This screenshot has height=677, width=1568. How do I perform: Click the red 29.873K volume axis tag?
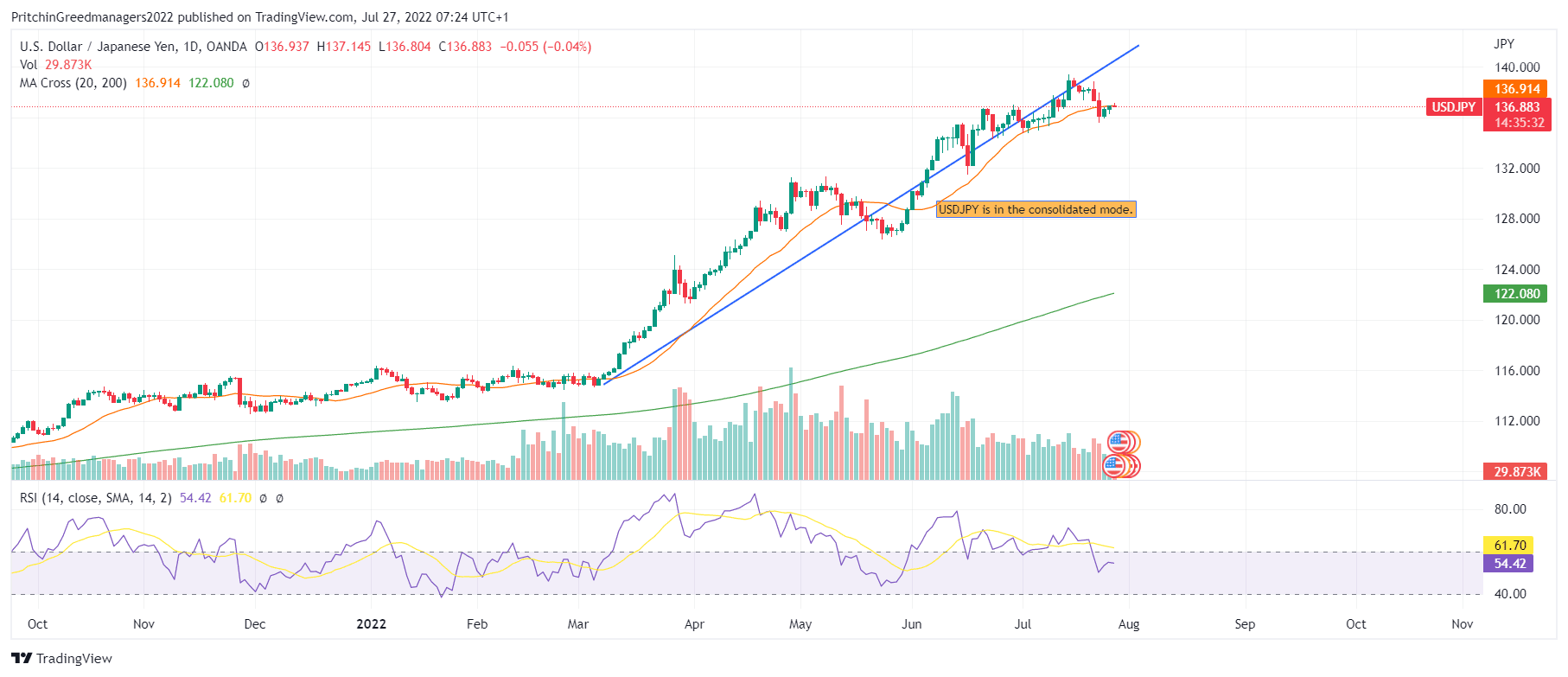coord(1517,472)
